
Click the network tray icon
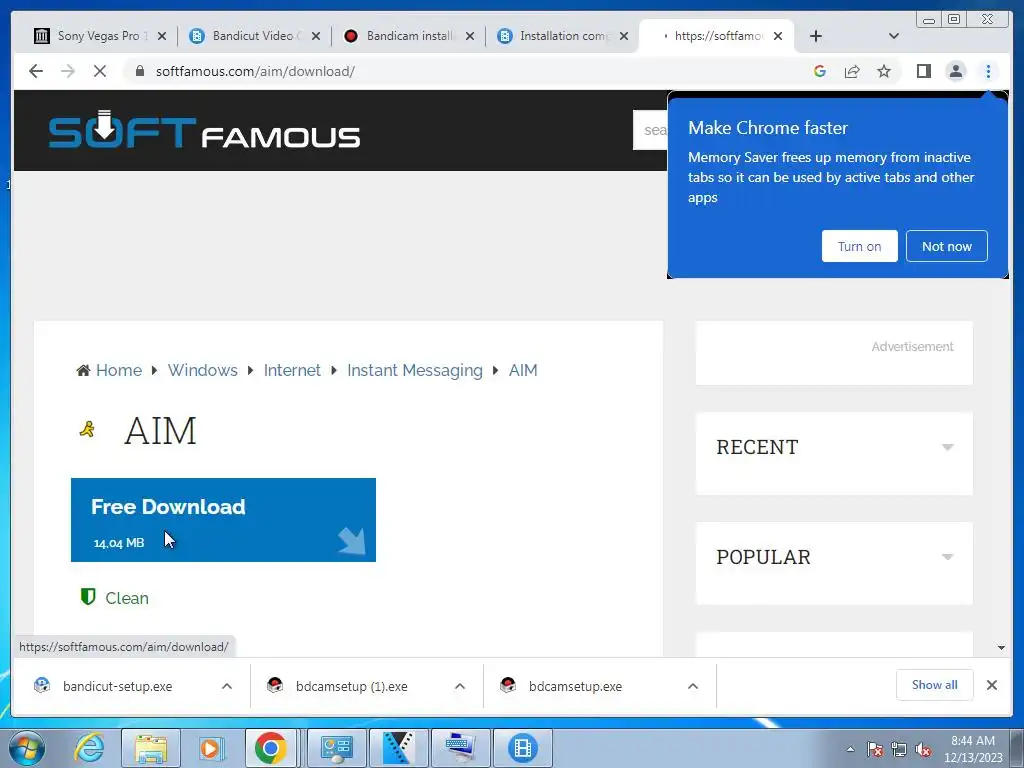point(899,749)
